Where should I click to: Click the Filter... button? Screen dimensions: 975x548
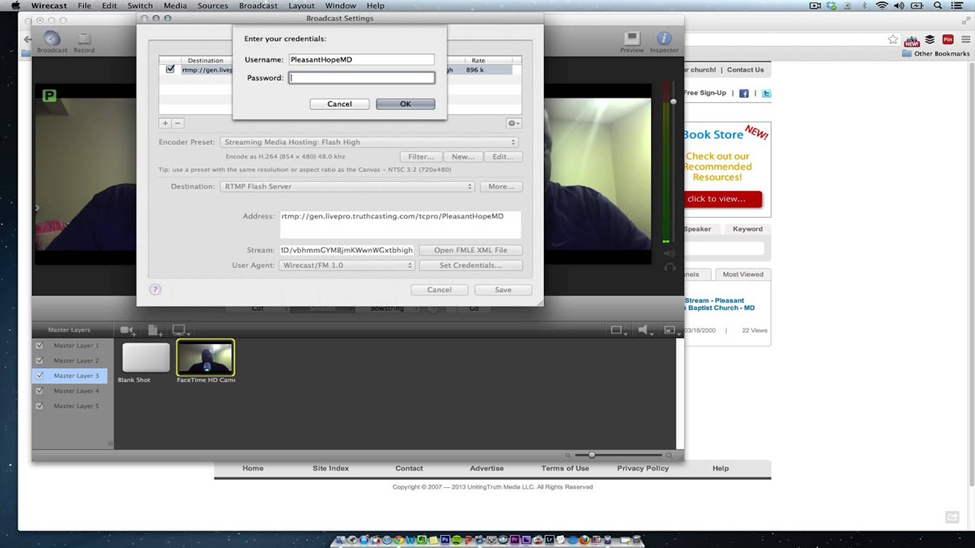pyautogui.click(x=421, y=157)
